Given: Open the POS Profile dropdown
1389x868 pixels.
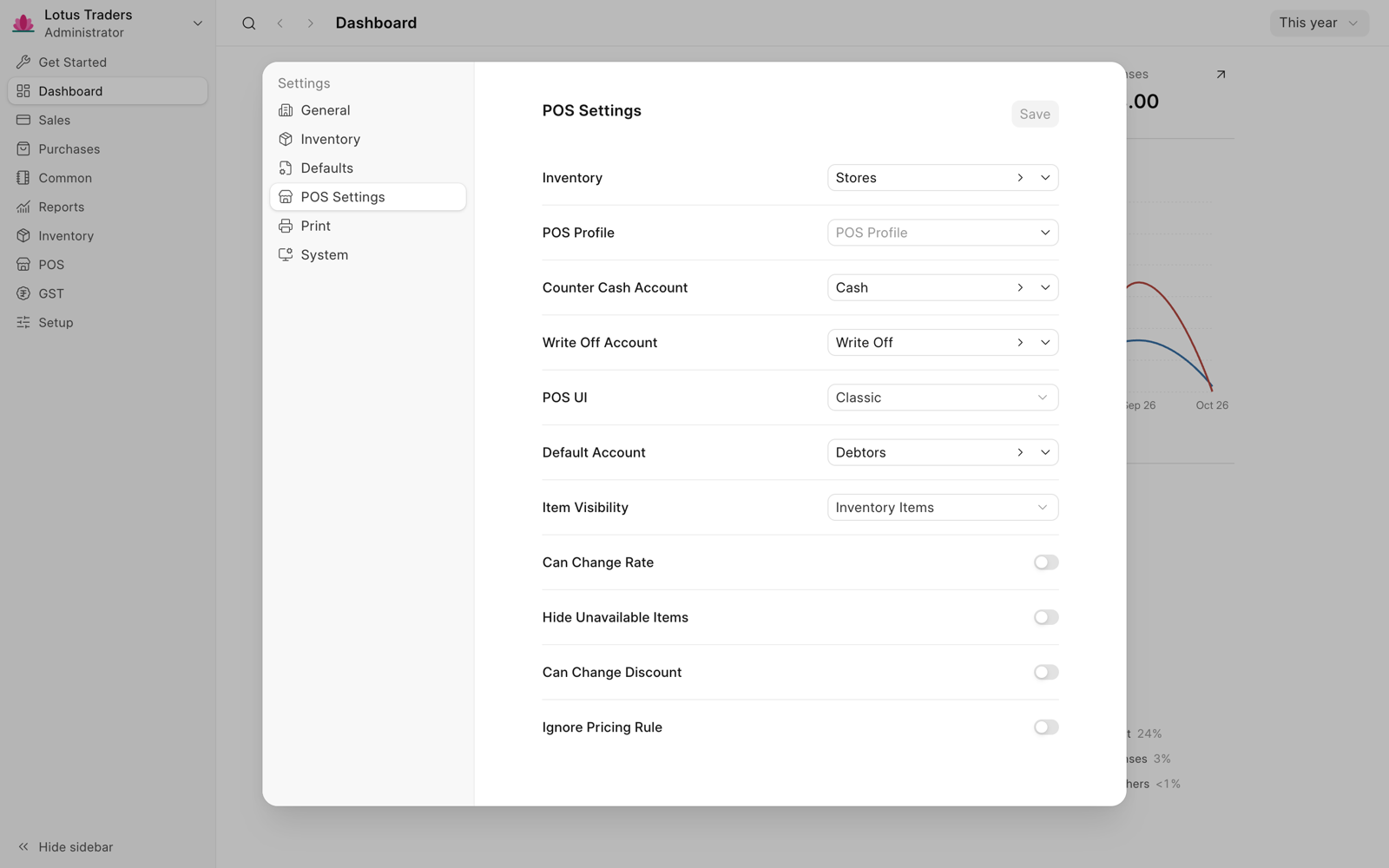Looking at the screenshot, I should [x=943, y=233].
